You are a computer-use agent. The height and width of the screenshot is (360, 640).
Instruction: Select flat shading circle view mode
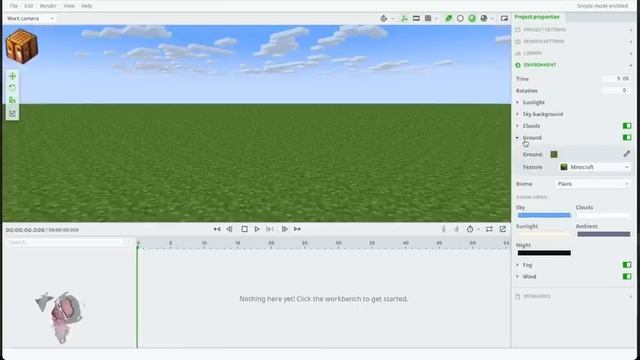[x=460, y=18]
